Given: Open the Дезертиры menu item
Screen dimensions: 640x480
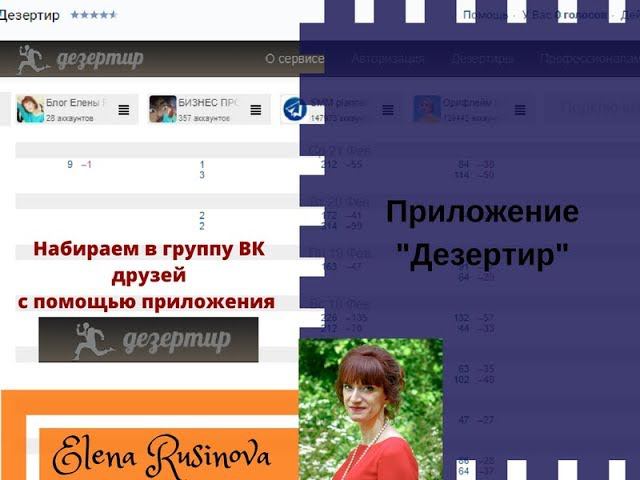Looking at the screenshot, I should coord(482,59).
